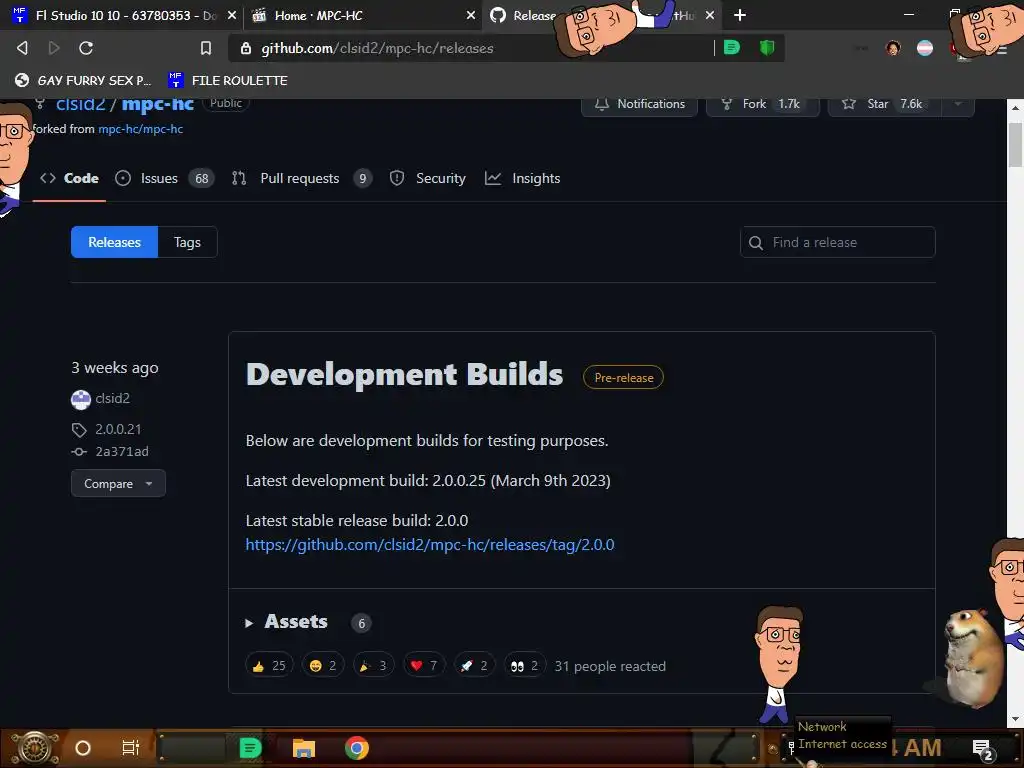1024x768 pixels.
Task: Open a new browser tab with plus icon
Action: 740,15
